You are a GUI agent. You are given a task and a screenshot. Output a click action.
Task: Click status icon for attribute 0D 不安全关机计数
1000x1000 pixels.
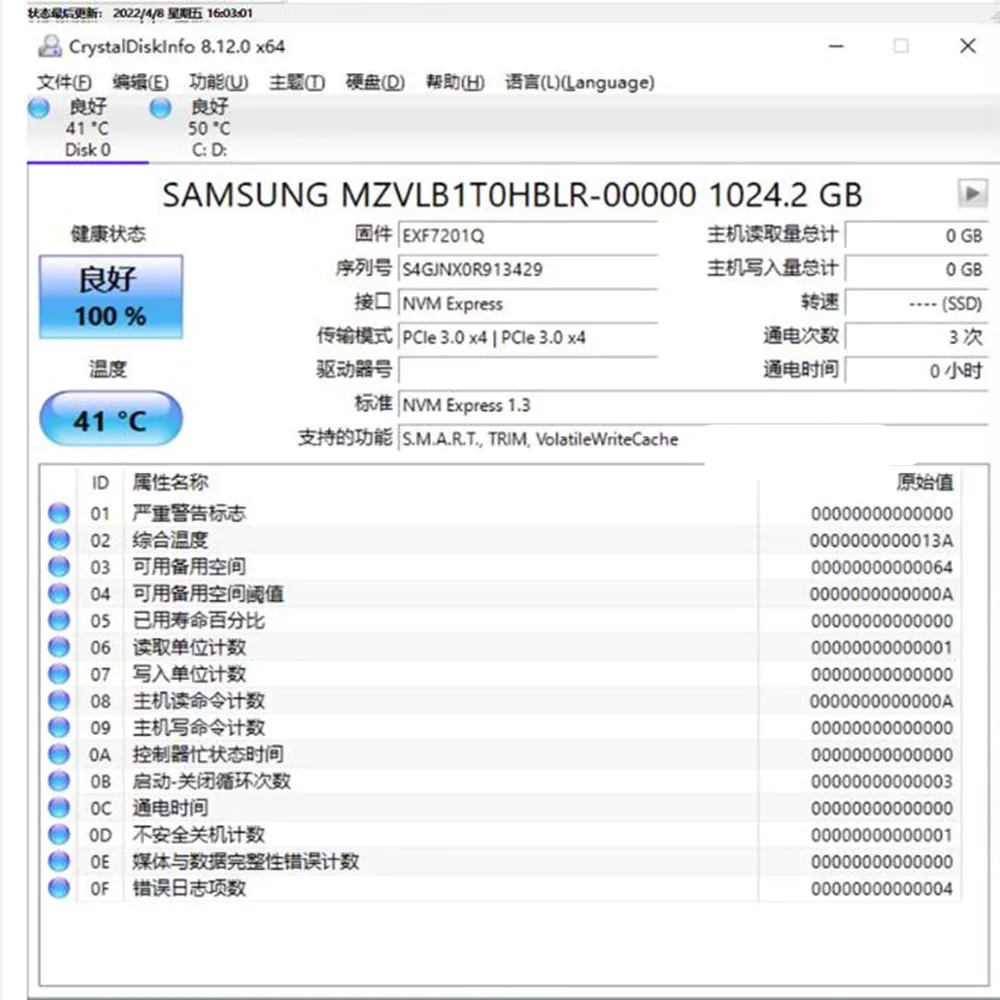pos(59,835)
